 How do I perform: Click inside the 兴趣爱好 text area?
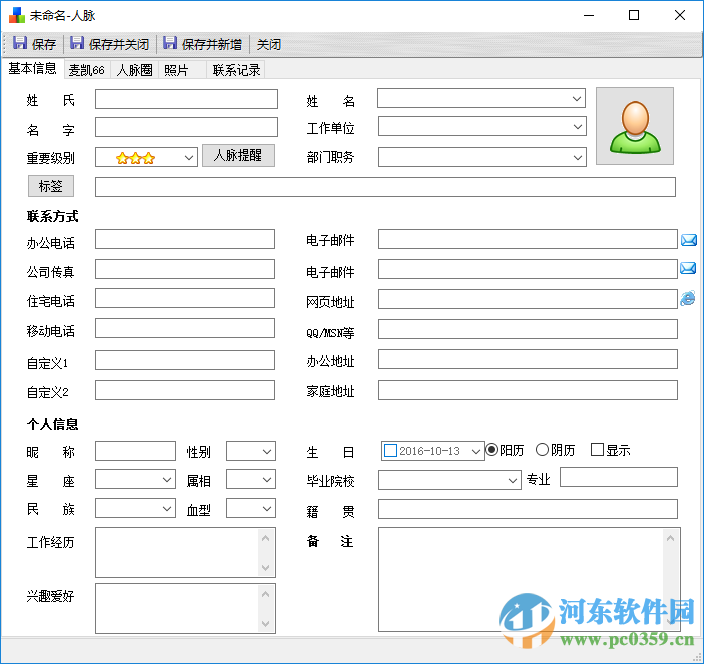click(176, 608)
